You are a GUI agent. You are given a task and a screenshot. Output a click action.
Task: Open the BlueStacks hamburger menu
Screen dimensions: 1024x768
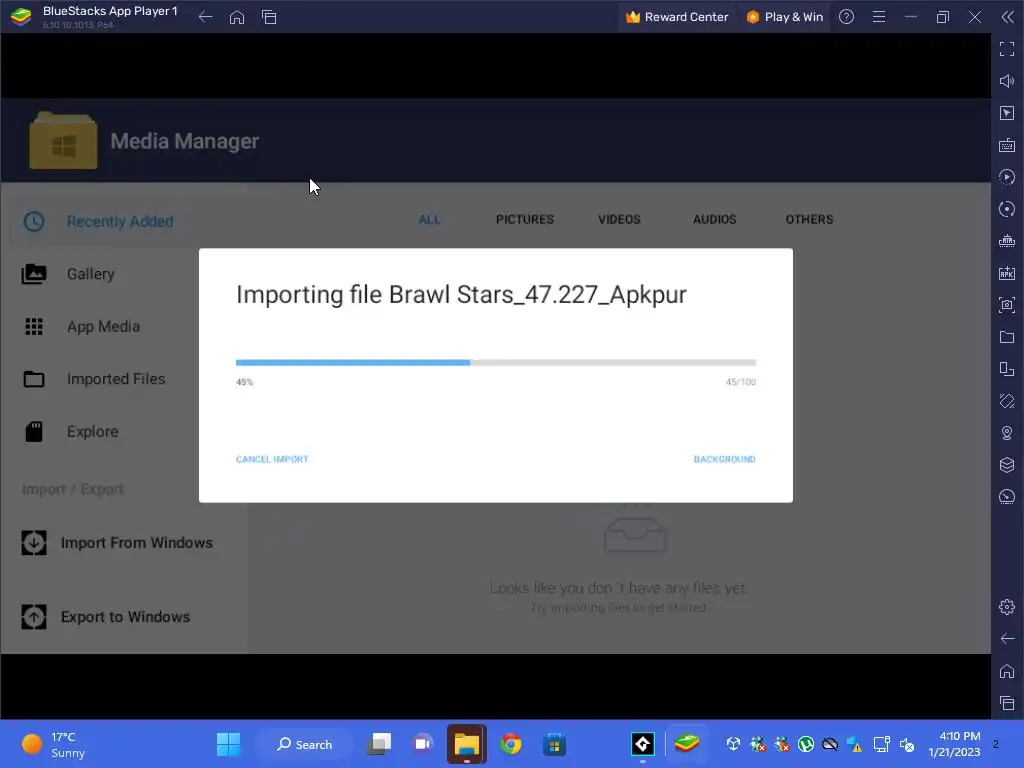point(879,17)
